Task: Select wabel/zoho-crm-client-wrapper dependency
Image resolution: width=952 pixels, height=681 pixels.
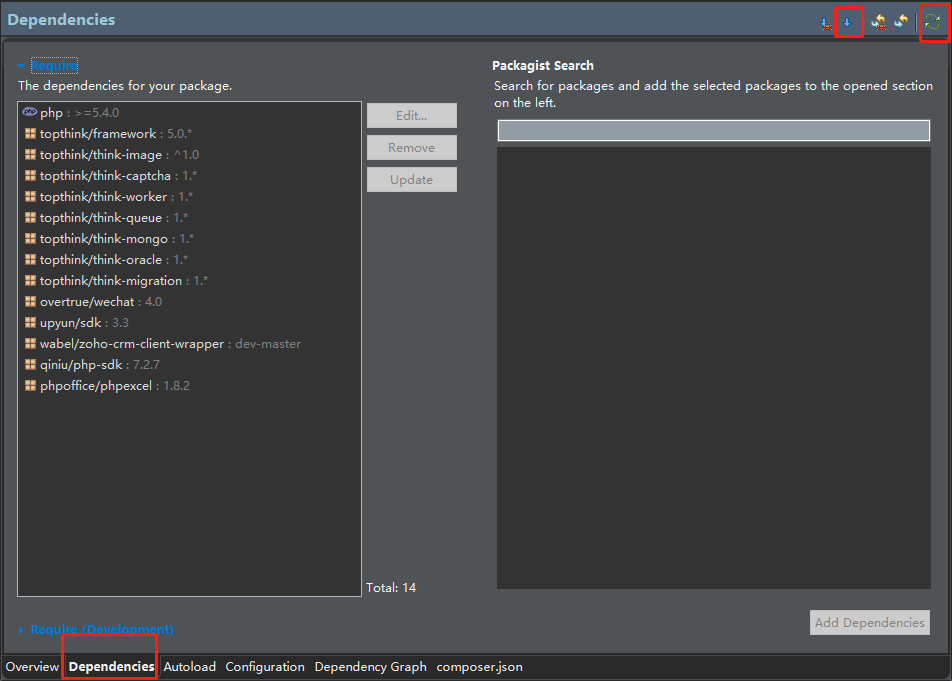Action: (131, 344)
